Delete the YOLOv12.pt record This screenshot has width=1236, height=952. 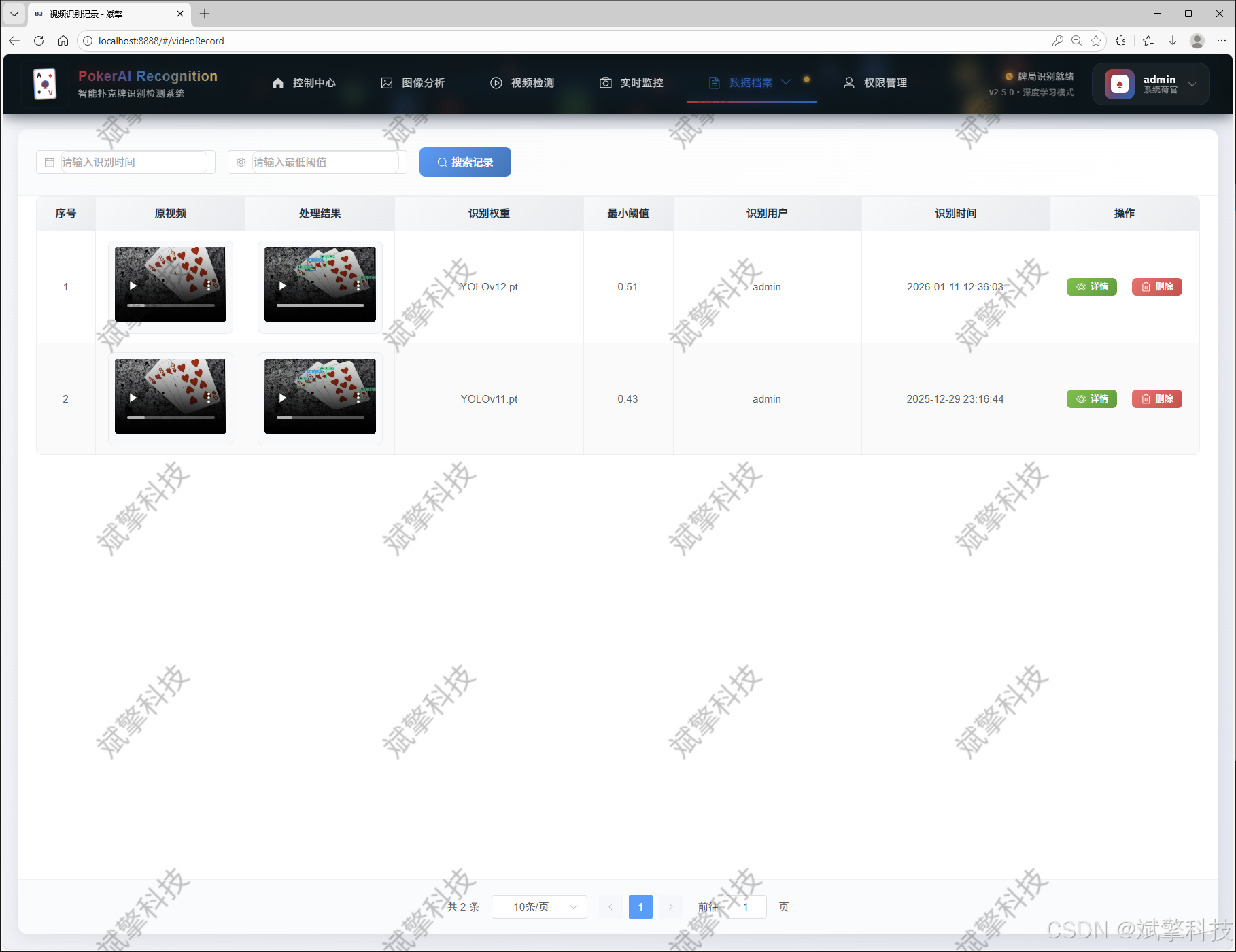click(1157, 287)
